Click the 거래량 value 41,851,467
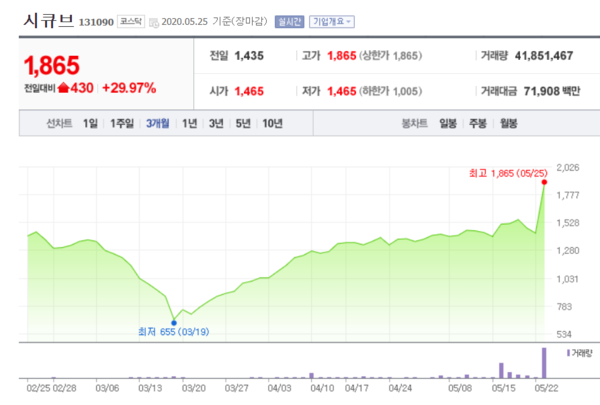600x405 pixels. pyautogui.click(x=544, y=56)
